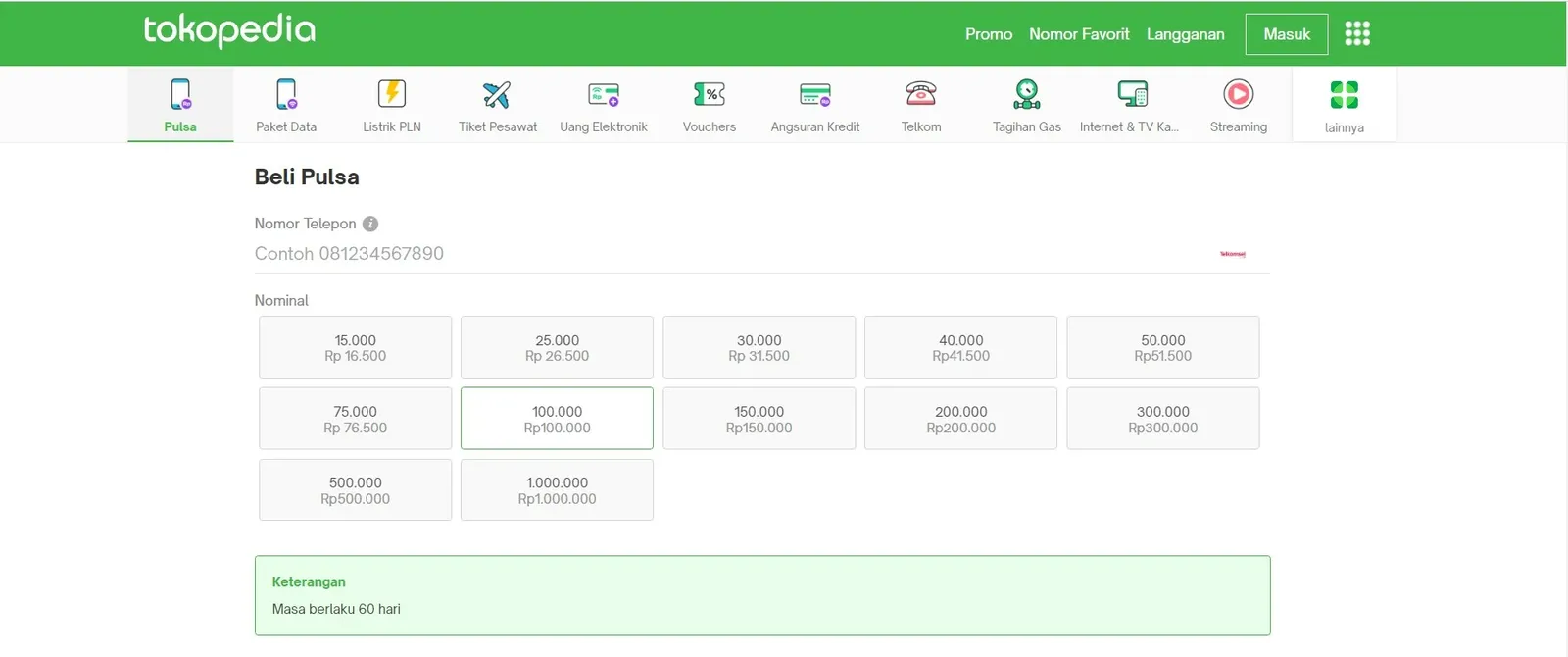The height and width of the screenshot is (657, 1568).
Task: Click the Nominal label
Action: point(281,300)
